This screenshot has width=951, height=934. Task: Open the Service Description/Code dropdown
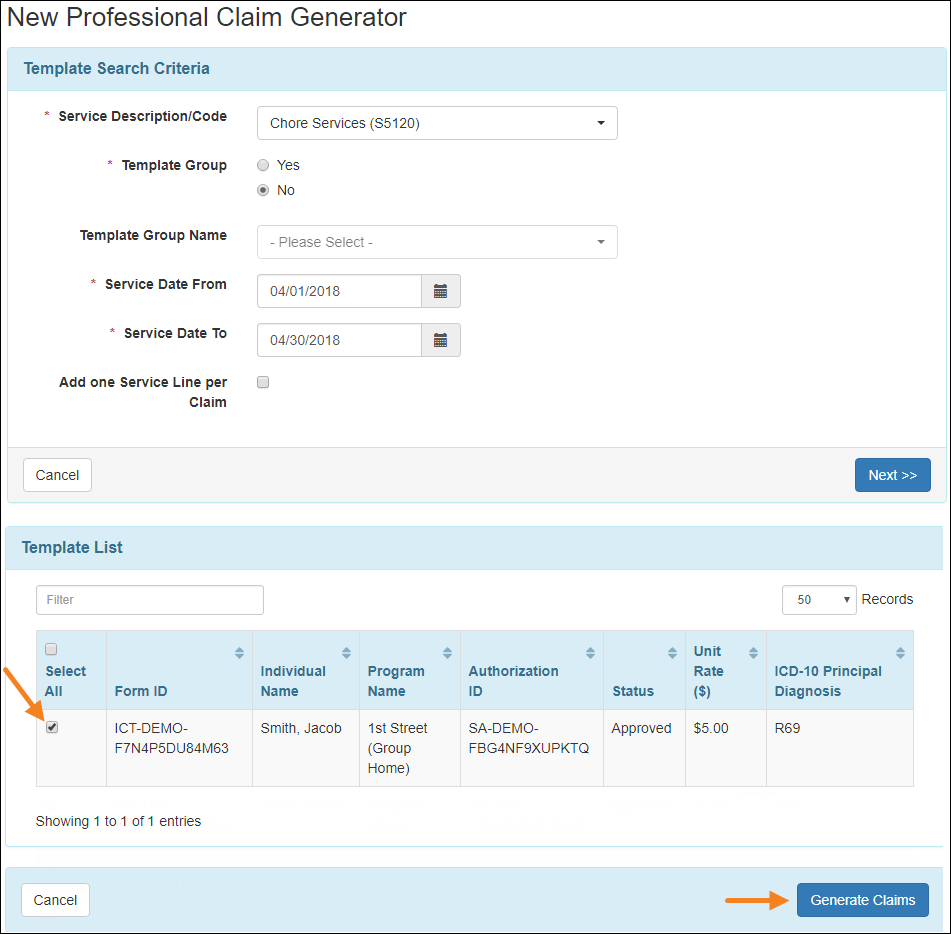click(x=437, y=123)
